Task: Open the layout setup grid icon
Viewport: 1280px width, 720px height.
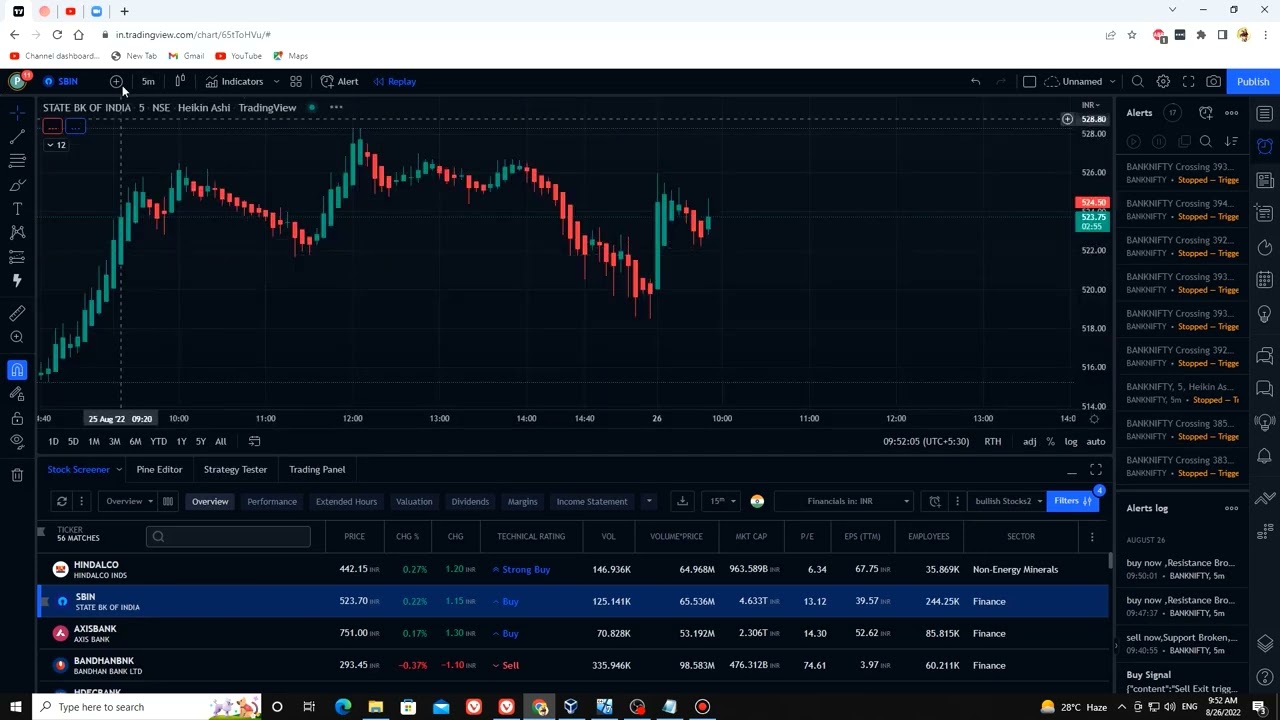Action: [296, 81]
